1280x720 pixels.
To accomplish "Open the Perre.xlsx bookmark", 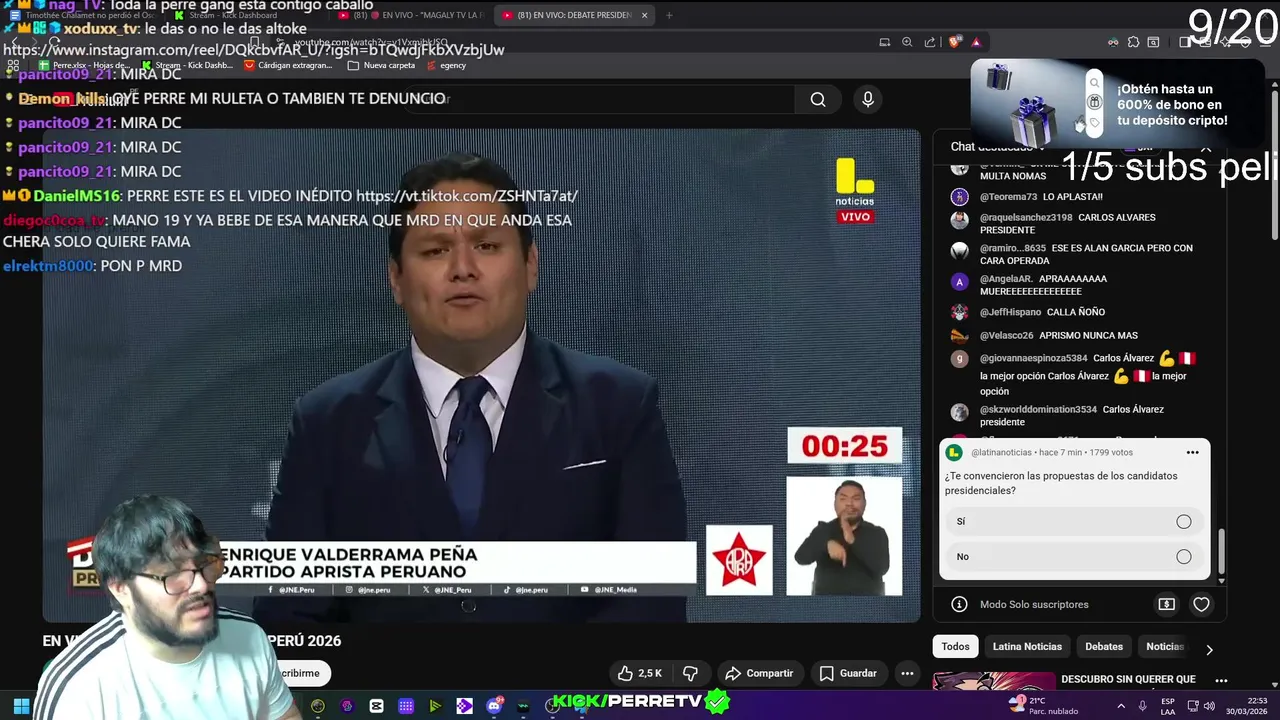I will 84,65.
